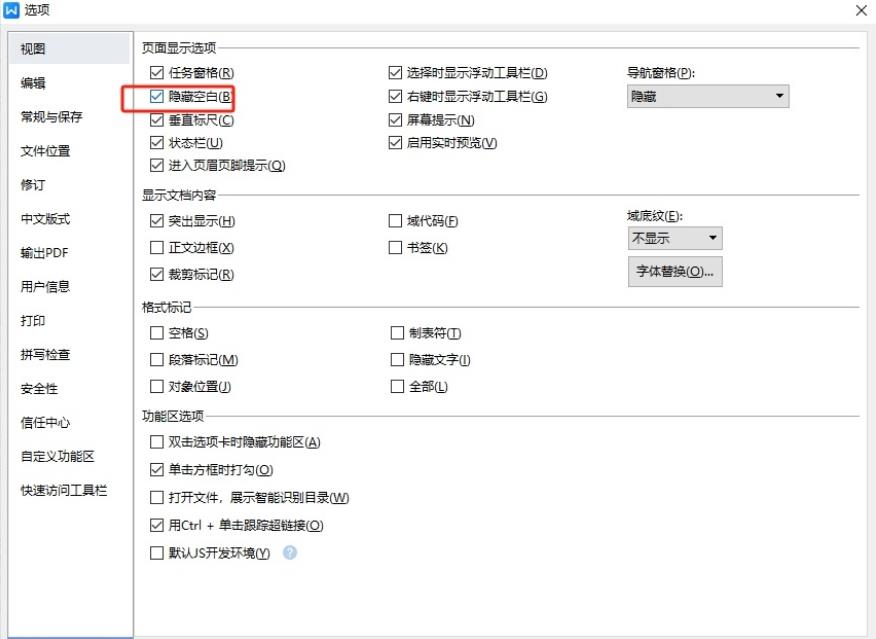This screenshot has height=639, width=876.
Task: Enable 双击选项卡时隐藏功能区(A) checkbox
Action: click(x=157, y=442)
